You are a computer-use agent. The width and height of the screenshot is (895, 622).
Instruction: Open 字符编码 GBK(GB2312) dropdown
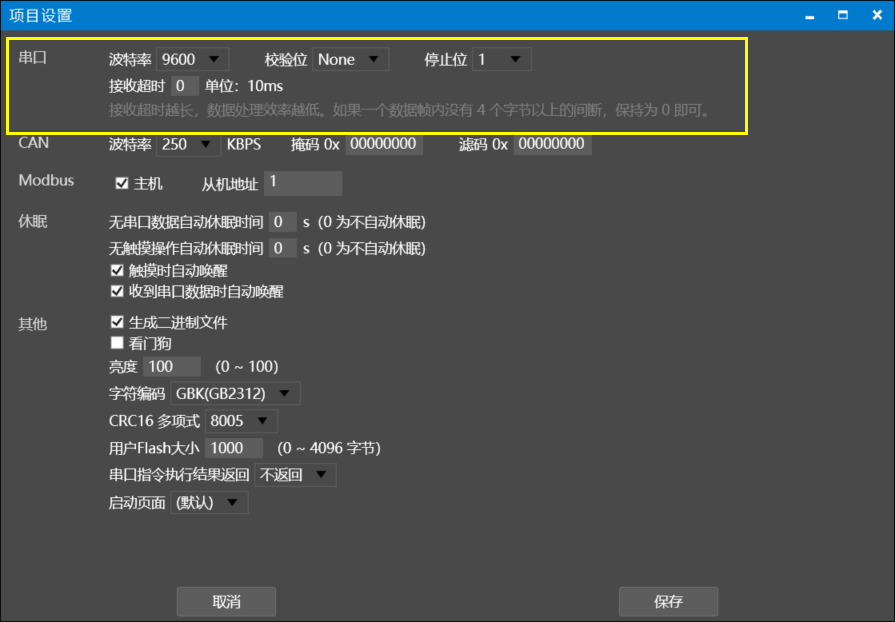click(235, 393)
